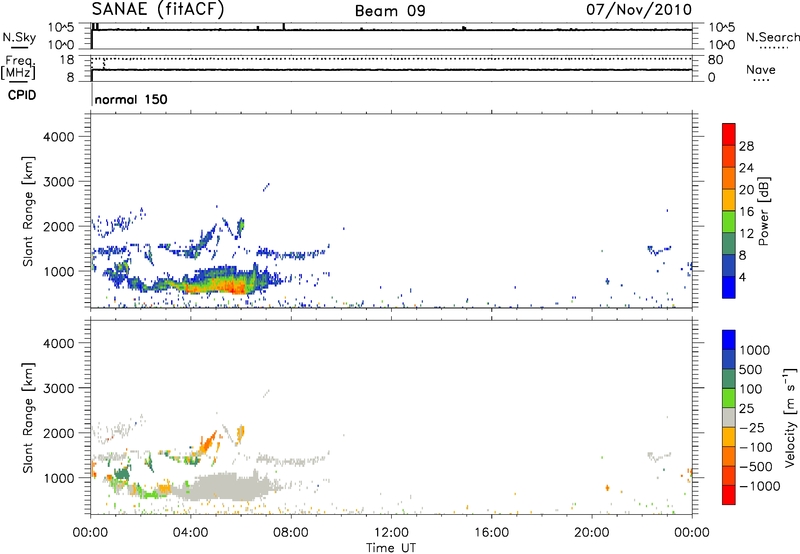
Task: Click the 08:00 time tick label
Action: 291,533
